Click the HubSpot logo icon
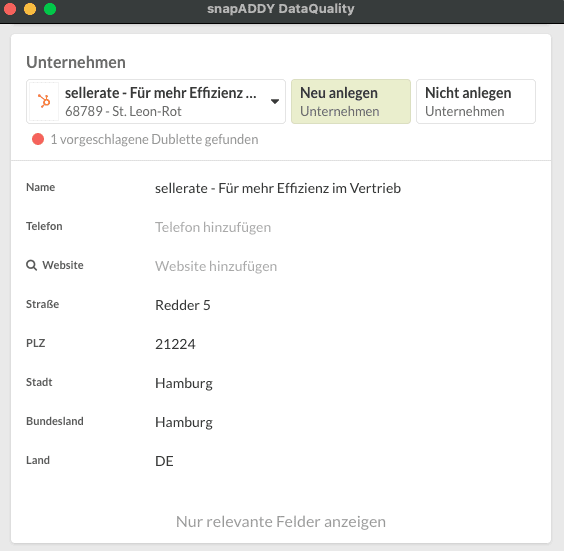Screen dimensions: 564x551 coord(44,101)
